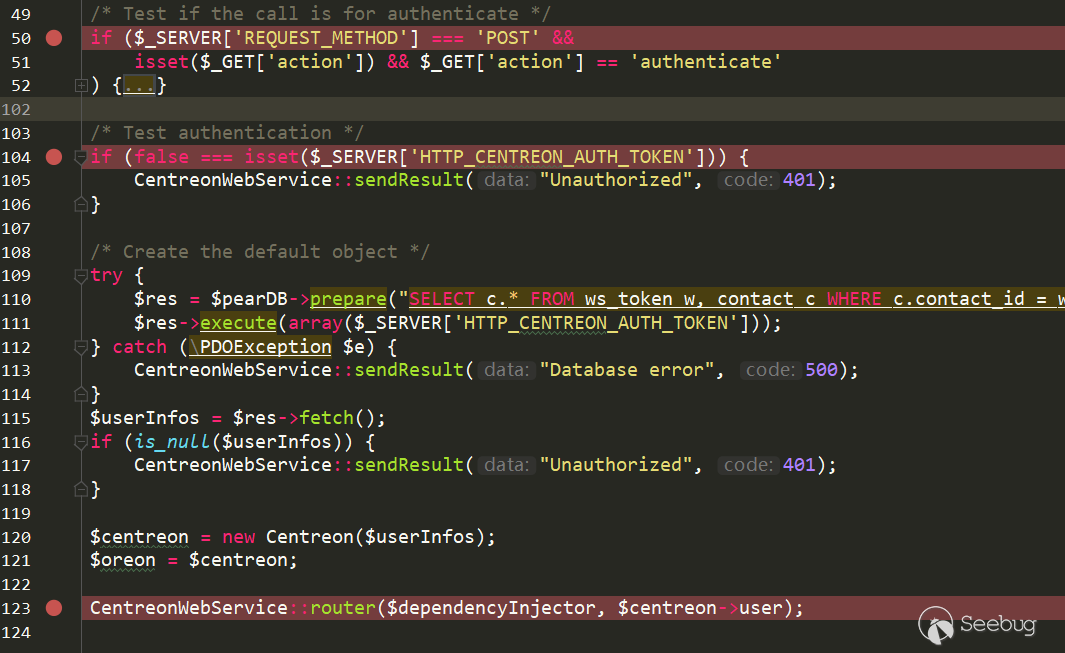The width and height of the screenshot is (1065, 653).
Task: Click the Centreon class name on line 120
Action: (x=310, y=537)
